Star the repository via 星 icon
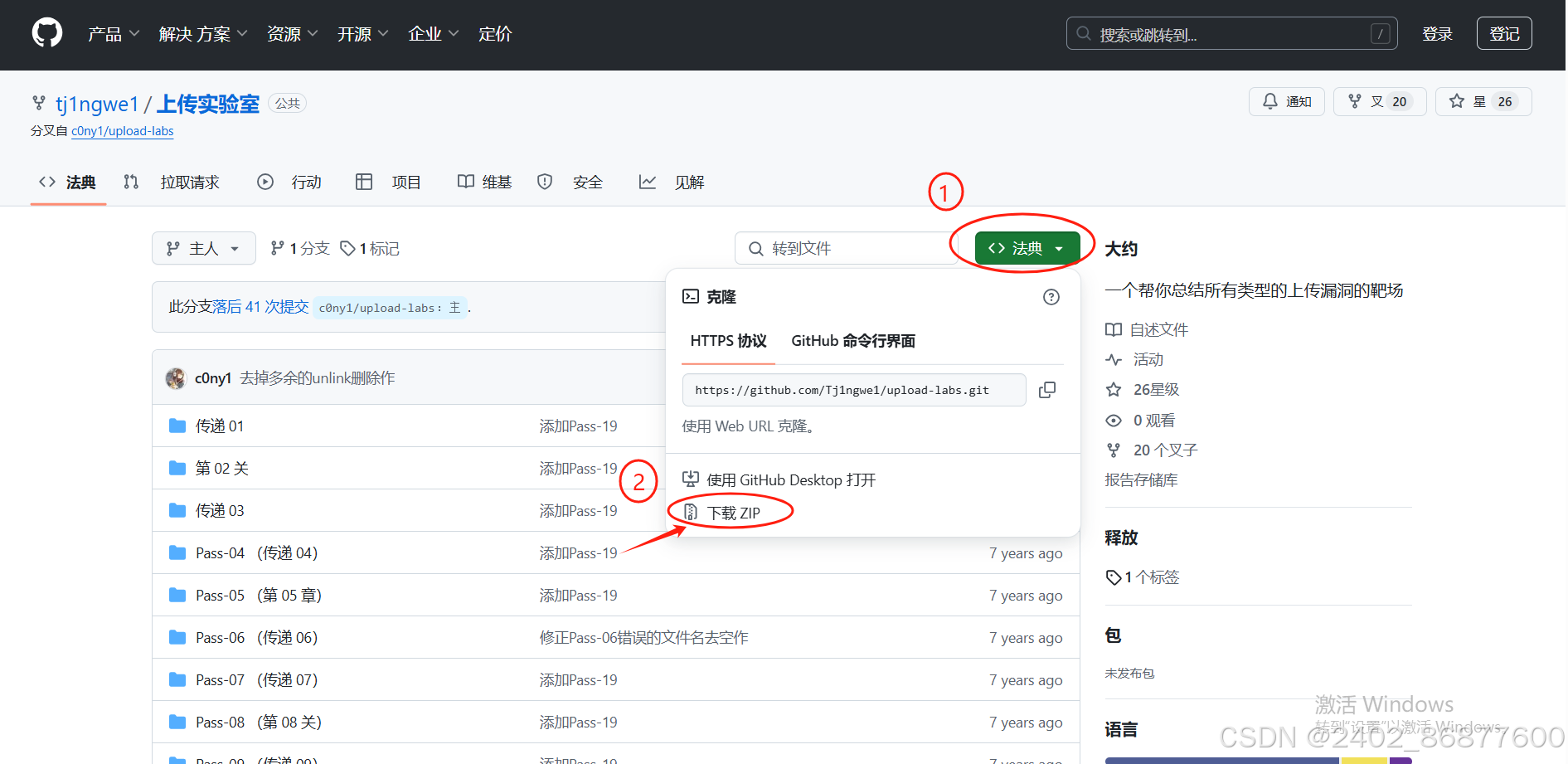Screen dimensions: 1568x764 (x=1483, y=101)
